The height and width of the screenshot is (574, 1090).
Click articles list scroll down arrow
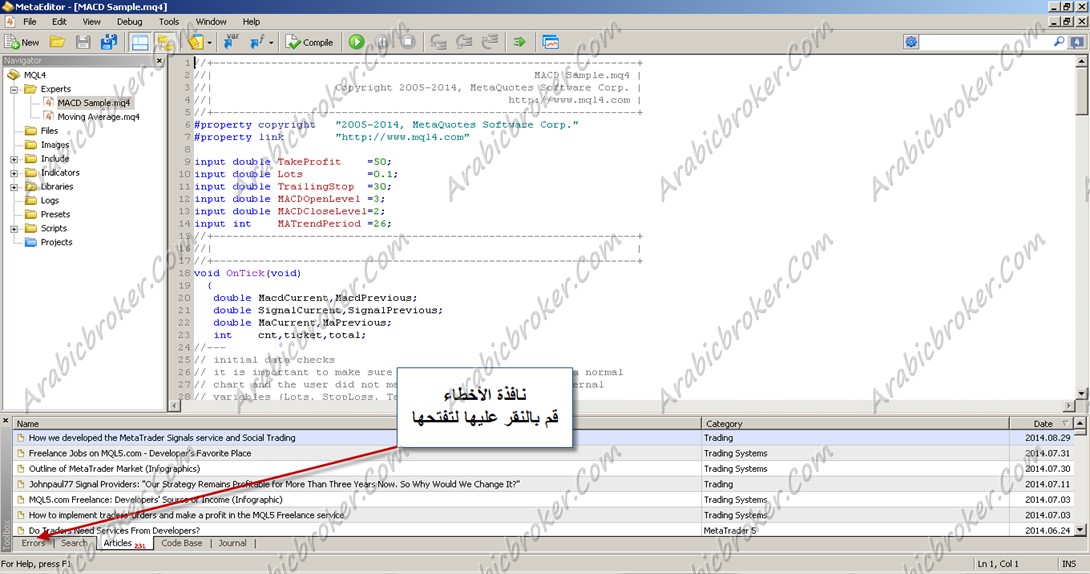coord(1080,530)
